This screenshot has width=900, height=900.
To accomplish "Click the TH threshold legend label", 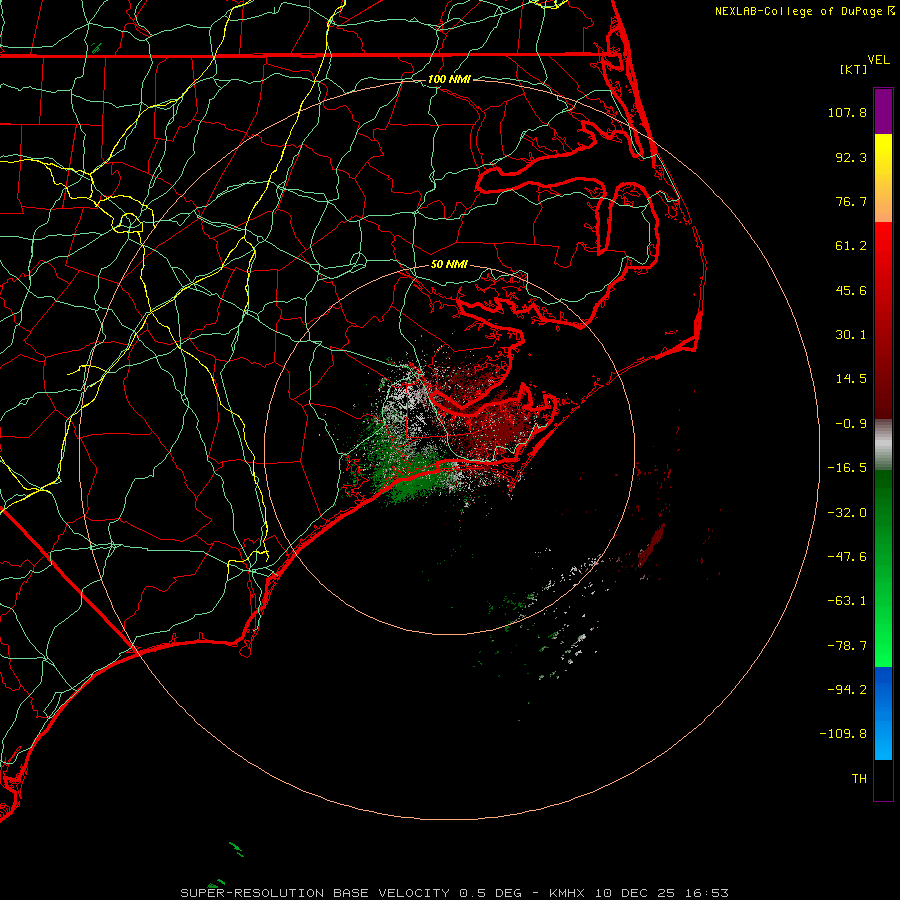I will click(x=859, y=779).
